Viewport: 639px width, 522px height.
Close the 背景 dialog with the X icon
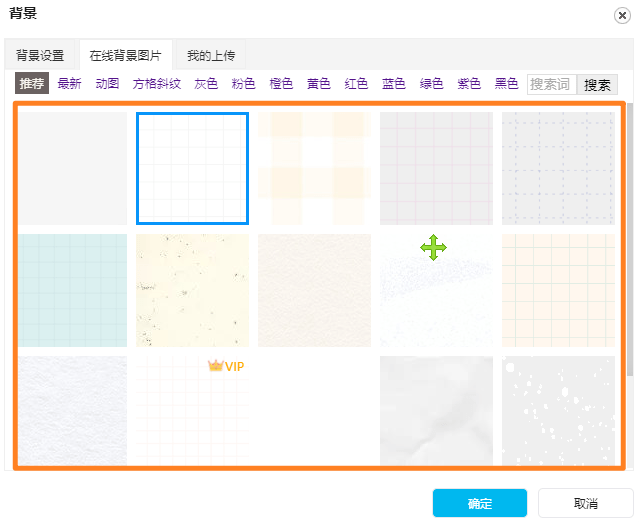point(622,16)
